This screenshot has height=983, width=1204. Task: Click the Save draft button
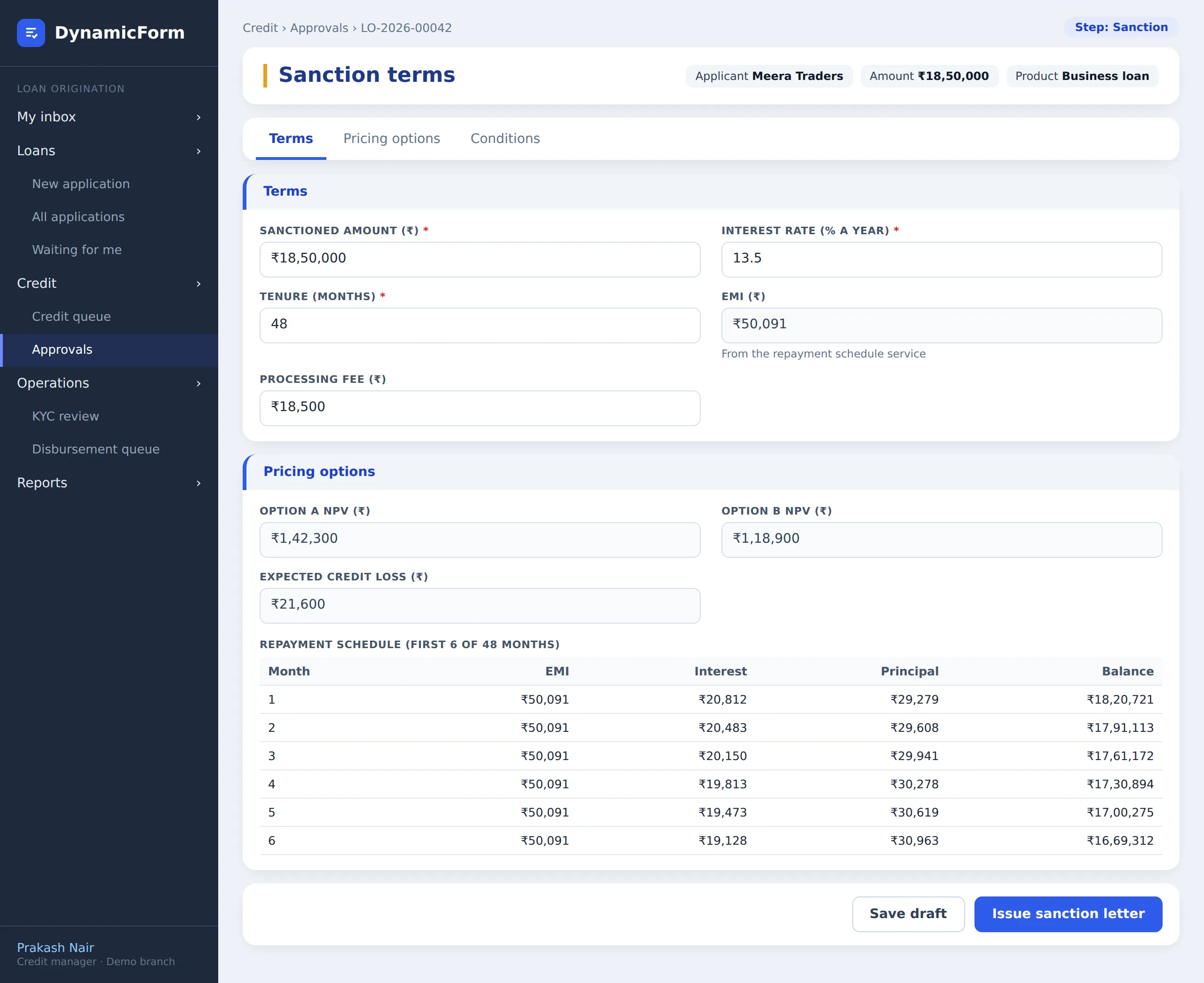pos(908,914)
